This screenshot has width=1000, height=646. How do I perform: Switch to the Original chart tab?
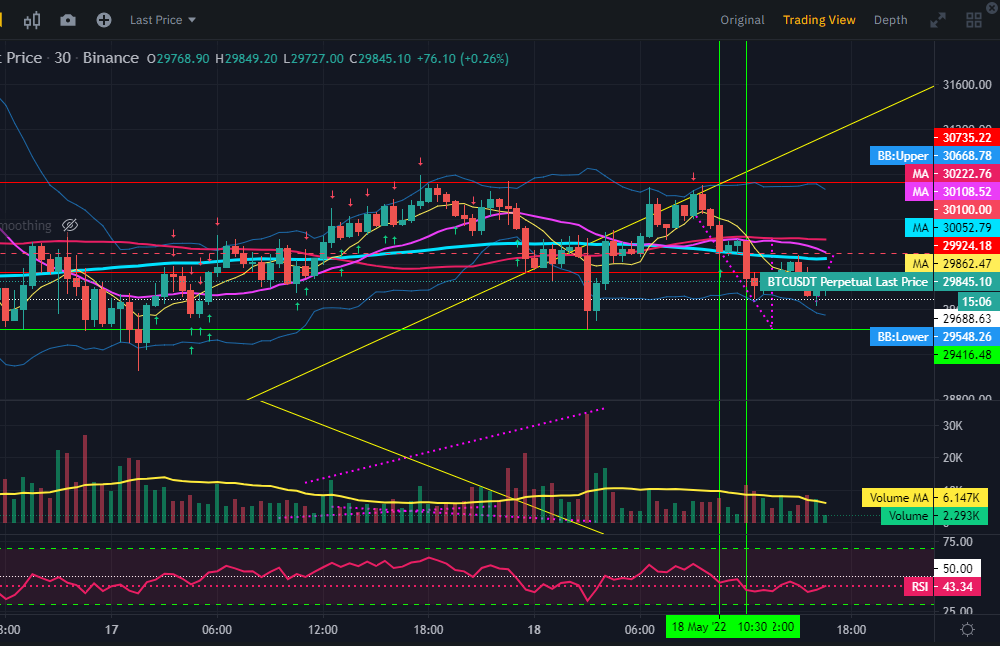(x=742, y=20)
